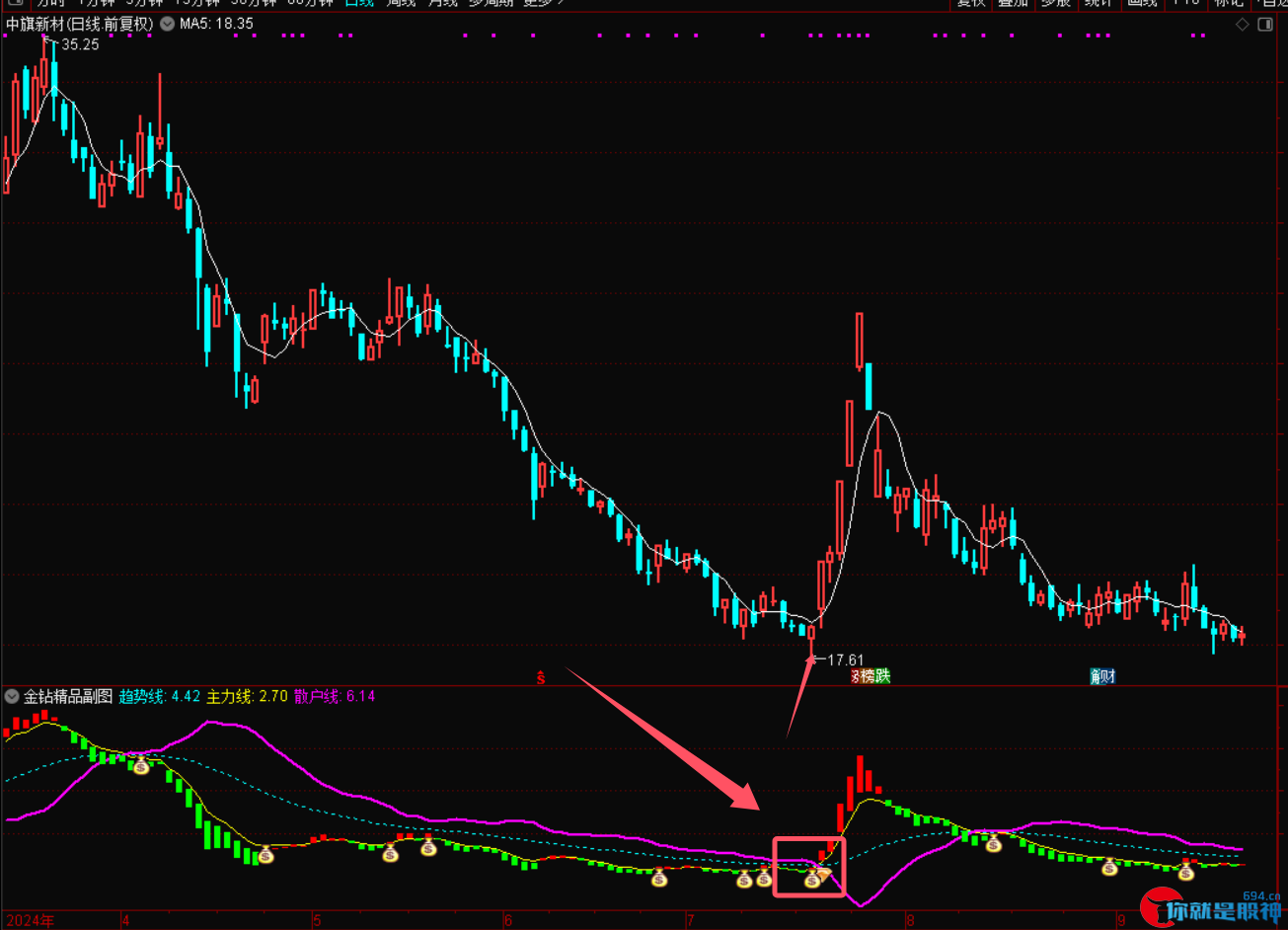Screen dimensions: 1288x930
Task: Click the 35.25 high price label
Action: [x=80, y=44]
